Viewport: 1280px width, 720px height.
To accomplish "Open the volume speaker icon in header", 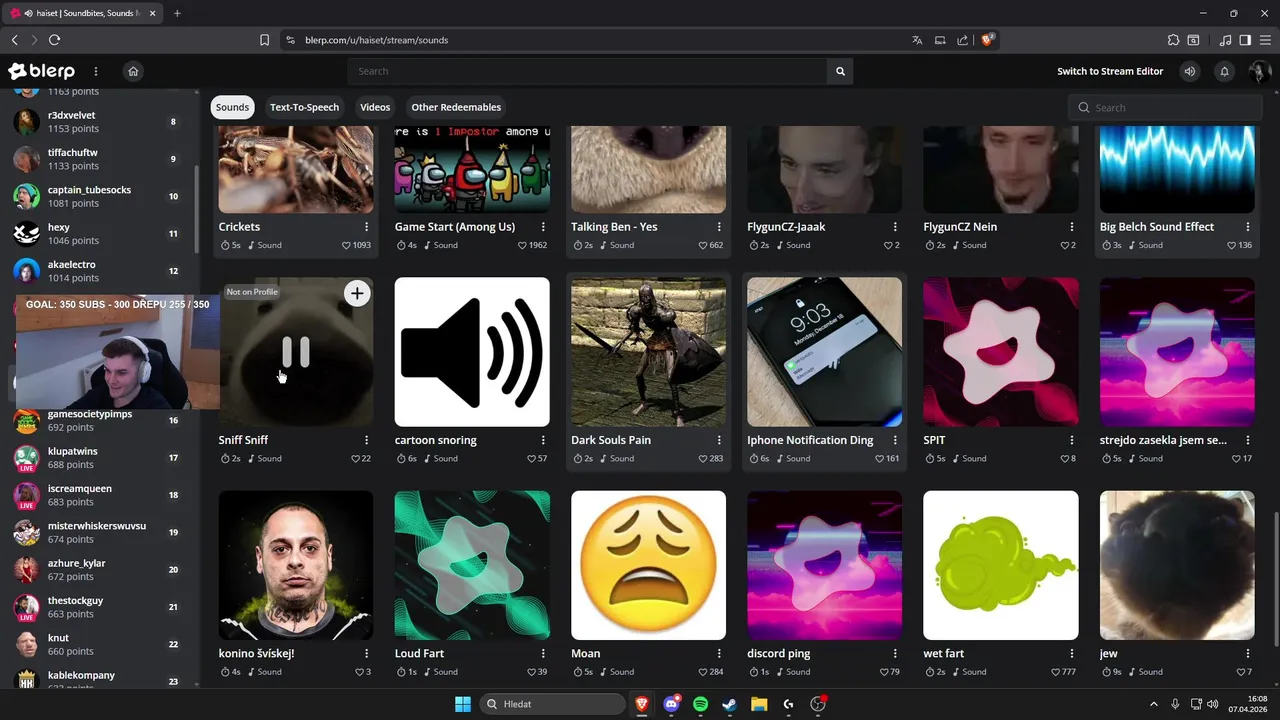I will pos(1189,71).
